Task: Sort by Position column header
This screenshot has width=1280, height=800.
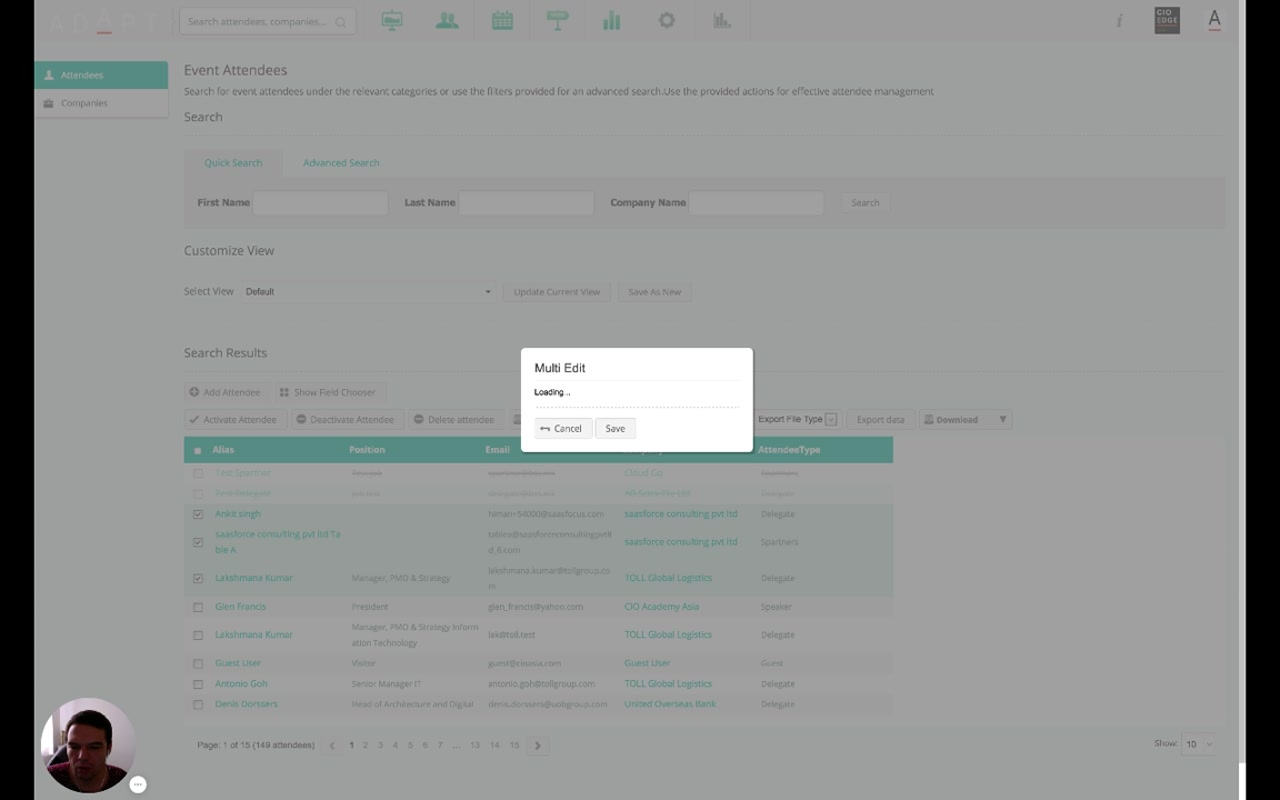Action: point(367,450)
